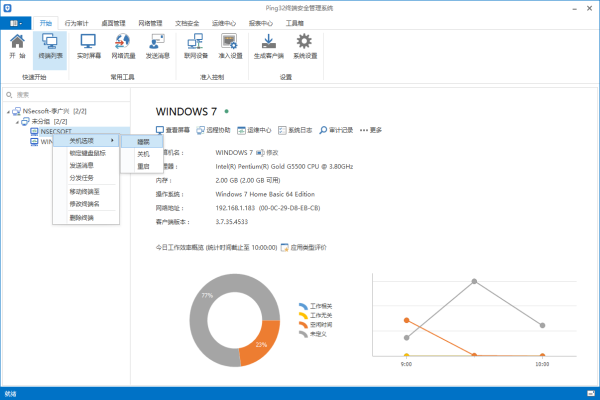Screen dimensions: 600x400
Task: Click the Windows 7 Home Basic 64 Edition text
Action: click(265, 194)
